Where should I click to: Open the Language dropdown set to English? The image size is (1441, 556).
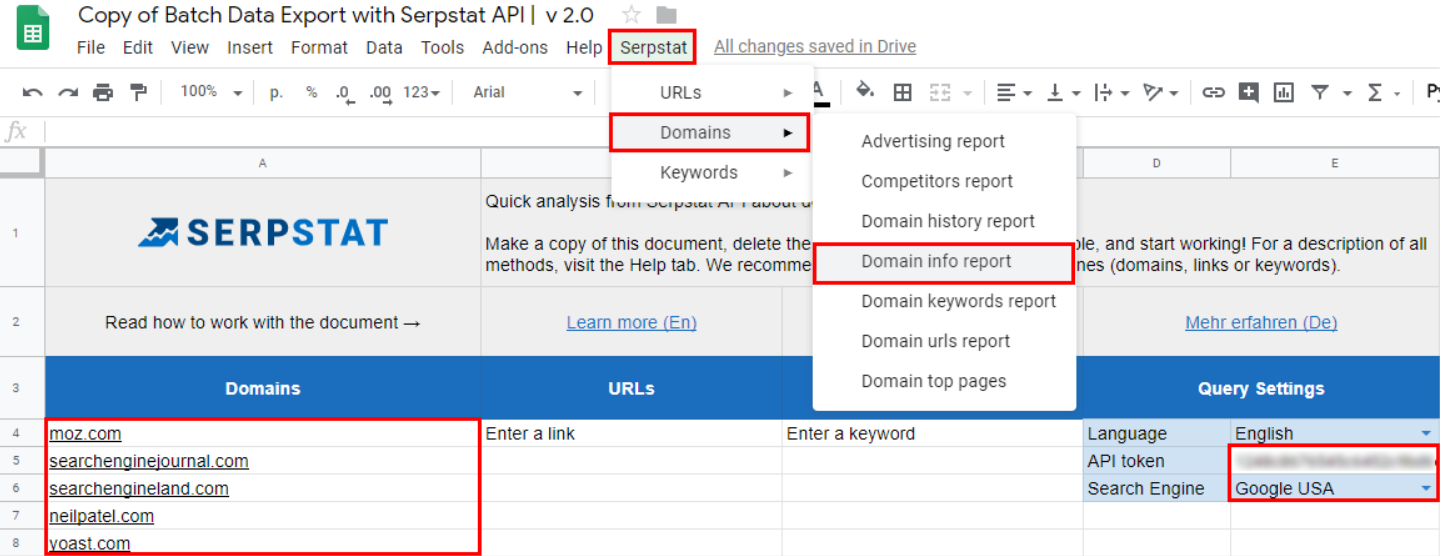(x=1424, y=433)
